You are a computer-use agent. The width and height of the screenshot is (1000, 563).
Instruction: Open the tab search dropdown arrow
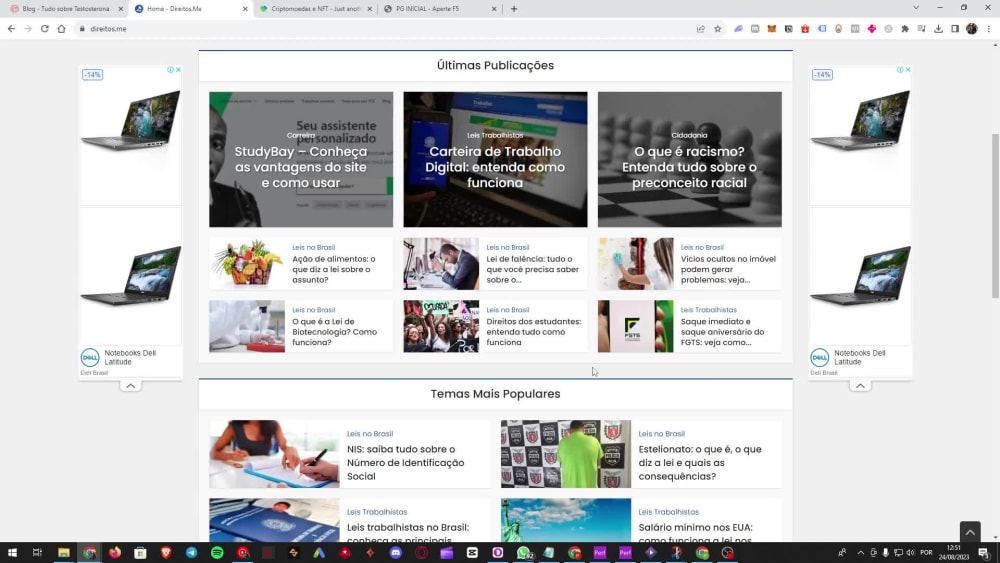tap(916, 8)
